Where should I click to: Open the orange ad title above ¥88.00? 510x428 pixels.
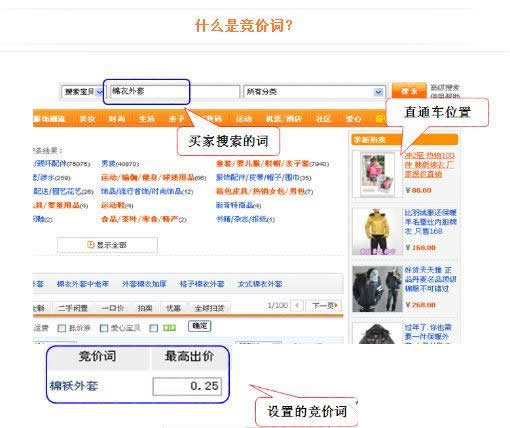[x=430, y=165]
